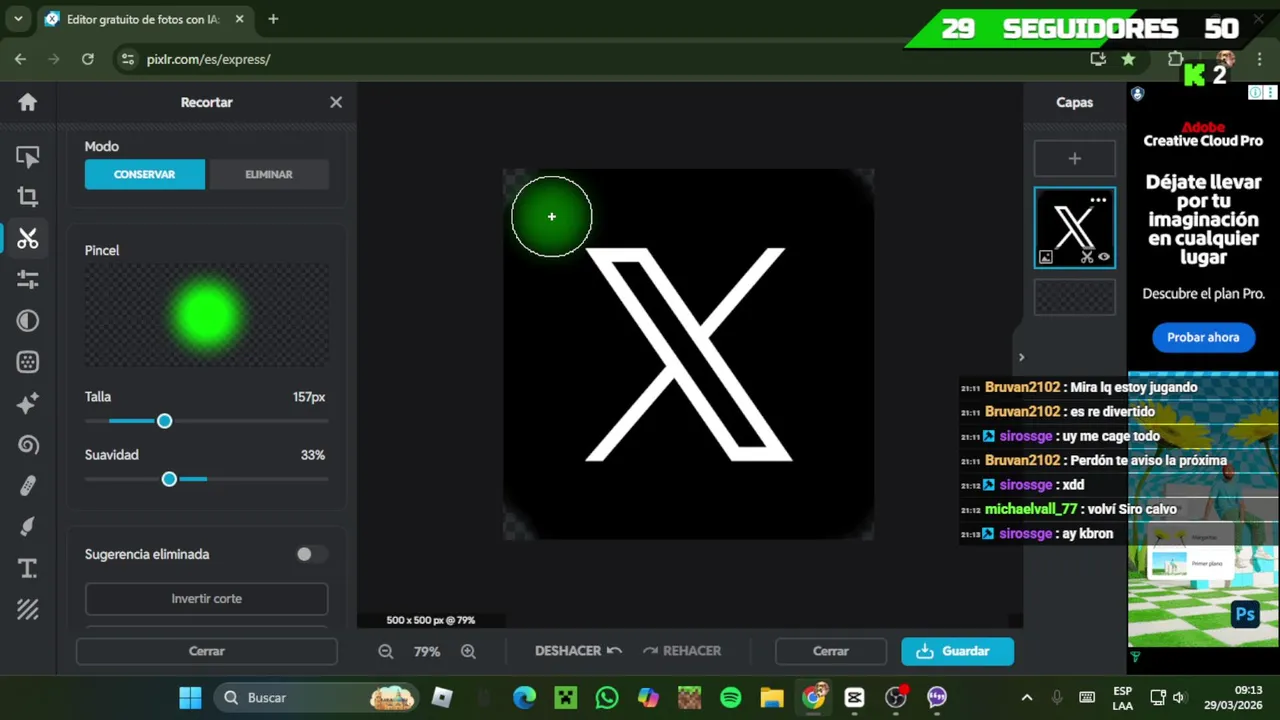
Task: Open the Adjust sliders tool
Action: [x=28, y=279]
